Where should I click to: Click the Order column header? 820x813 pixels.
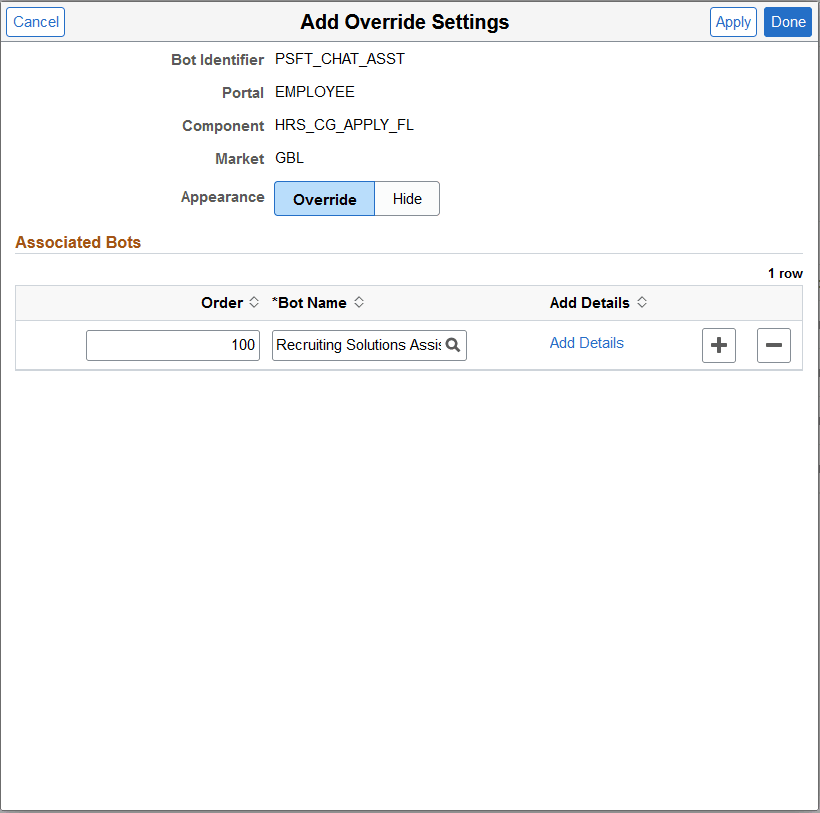pos(222,302)
